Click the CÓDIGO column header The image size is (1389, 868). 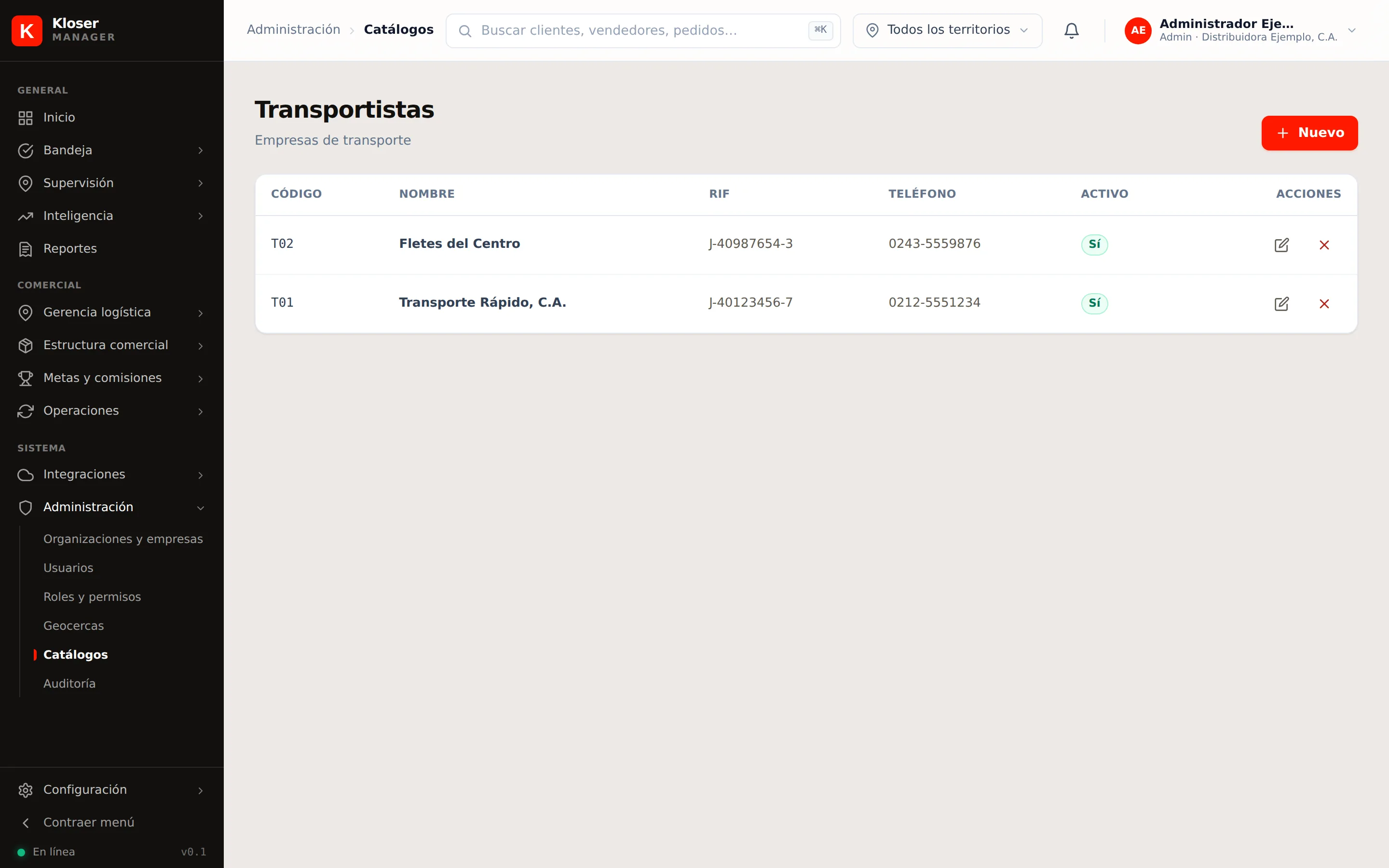click(x=296, y=194)
